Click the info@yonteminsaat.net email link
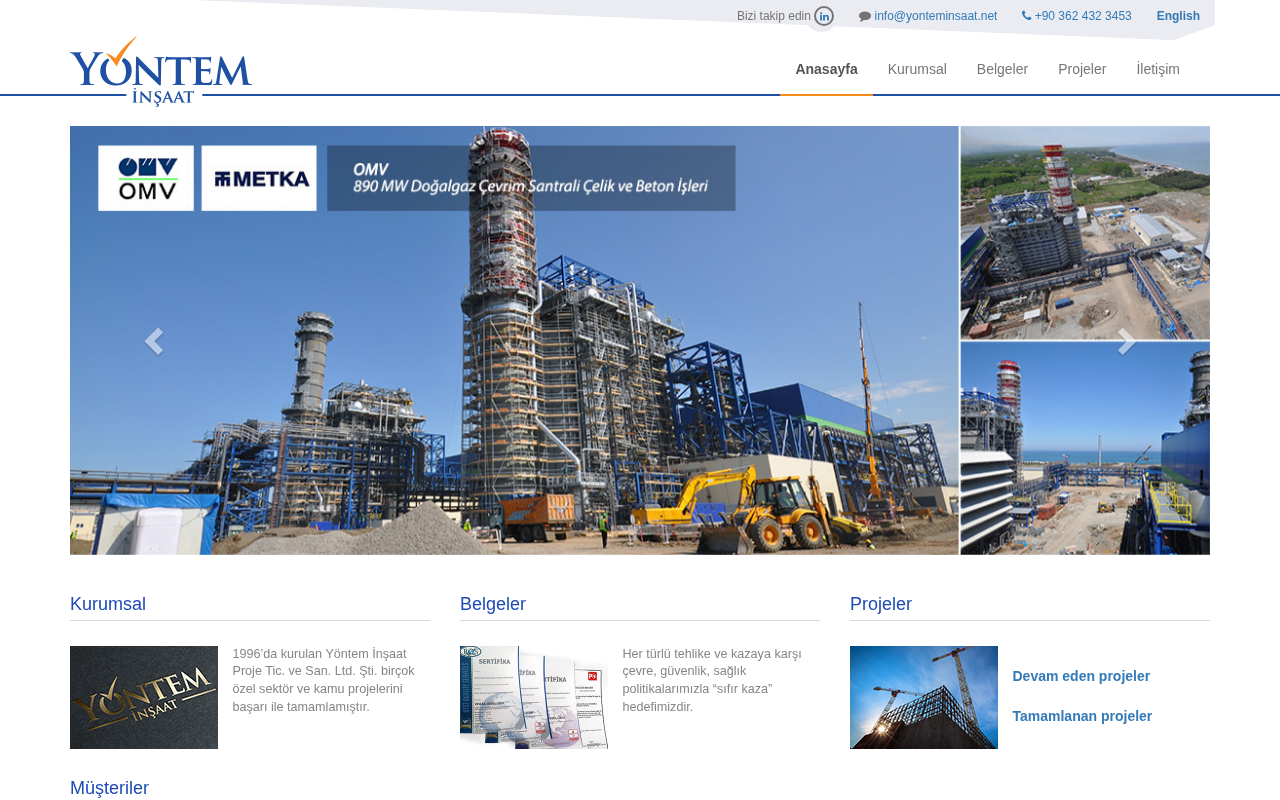1280x800 pixels. [936, 16]
